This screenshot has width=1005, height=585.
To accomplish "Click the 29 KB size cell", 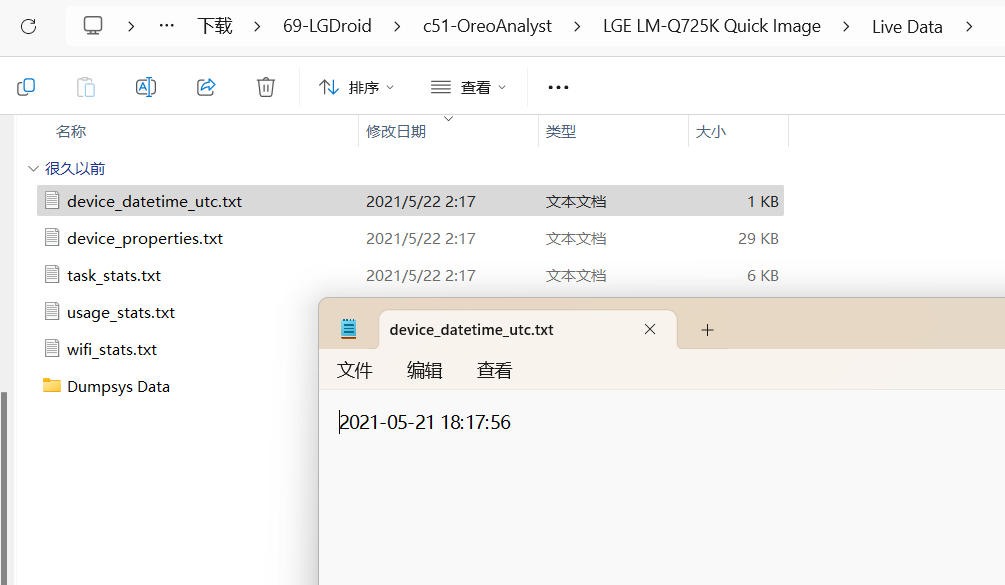I will tap(758, 238).
